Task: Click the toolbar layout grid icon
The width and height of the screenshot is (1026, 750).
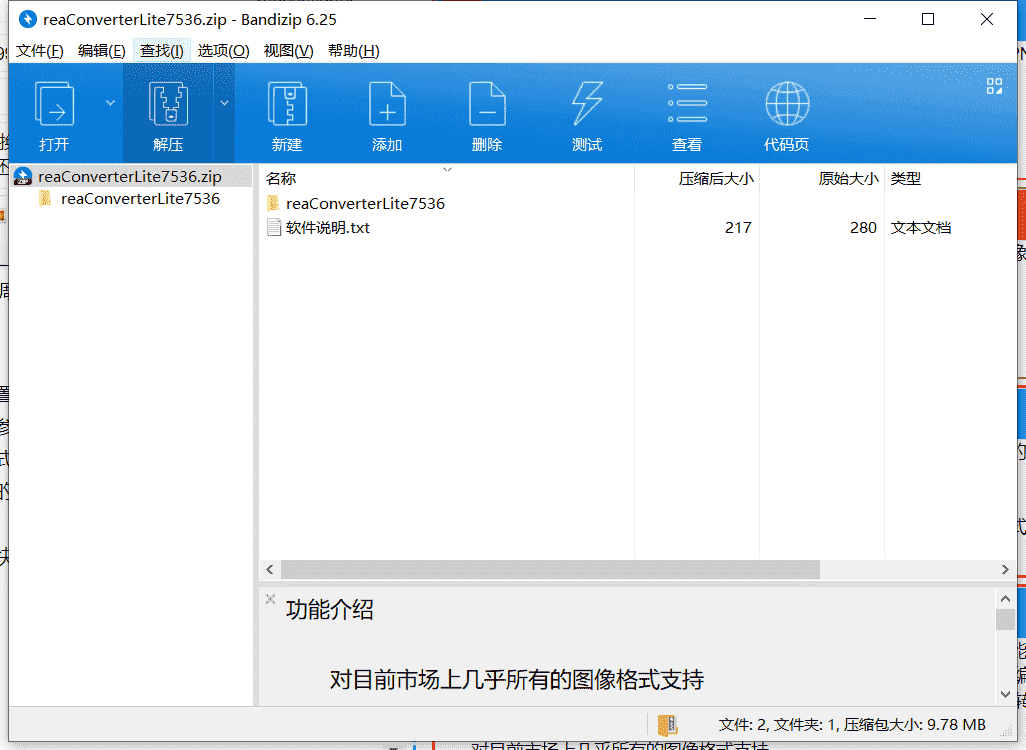Action: click(994, 86)
